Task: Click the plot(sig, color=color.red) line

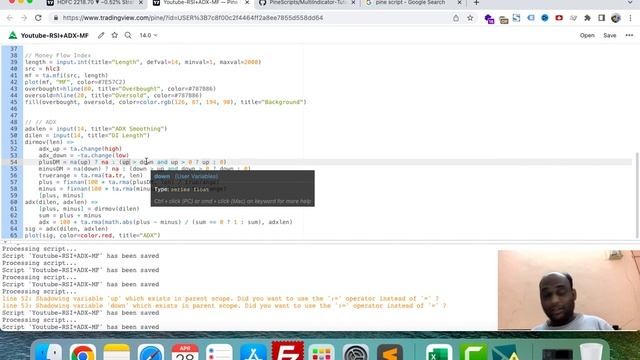Action: [x=93, y=235]
